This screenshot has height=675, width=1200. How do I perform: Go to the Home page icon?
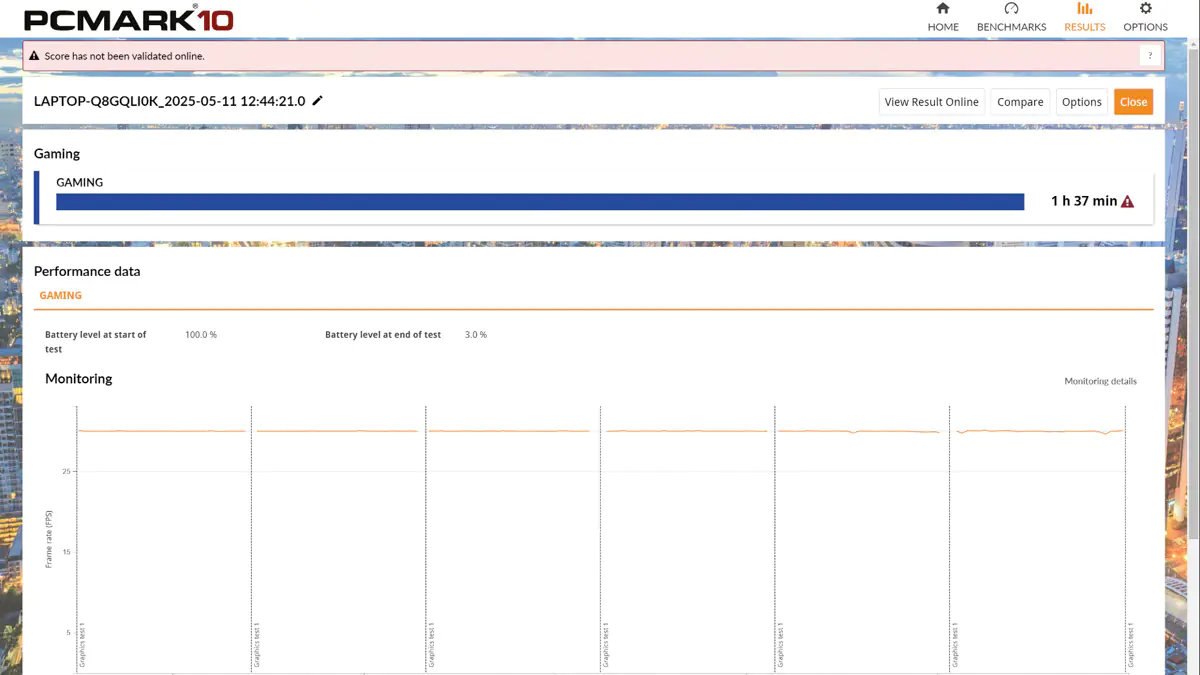942,9
